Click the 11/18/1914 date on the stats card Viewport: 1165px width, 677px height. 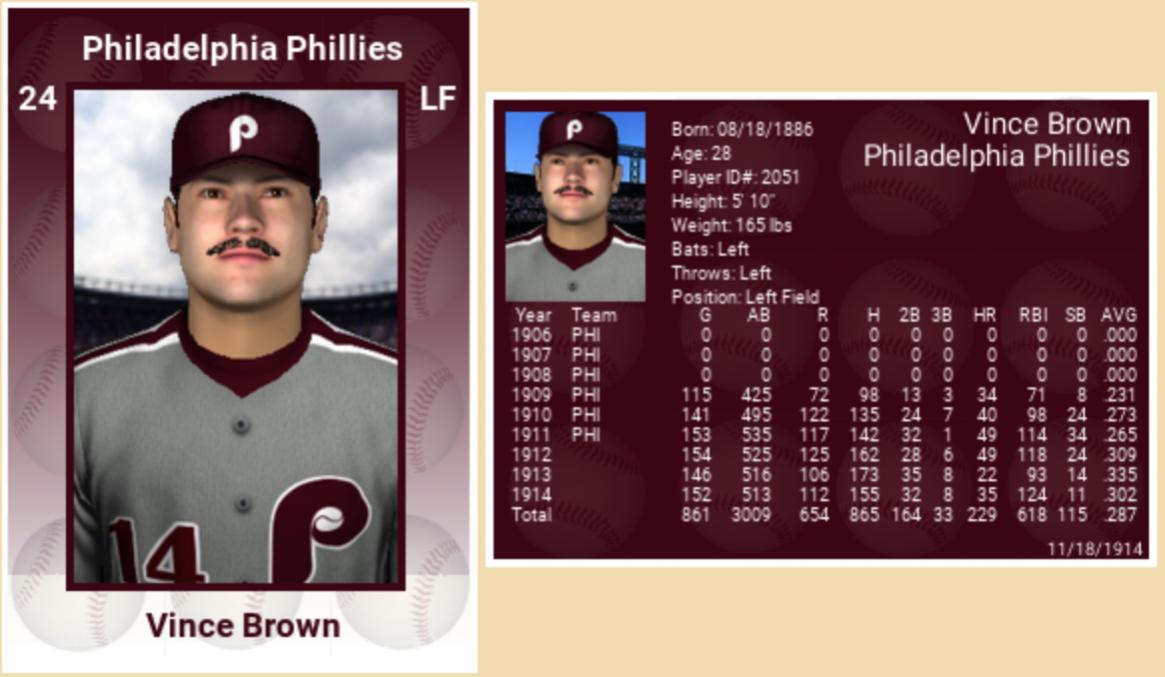tap(1095, 549)
